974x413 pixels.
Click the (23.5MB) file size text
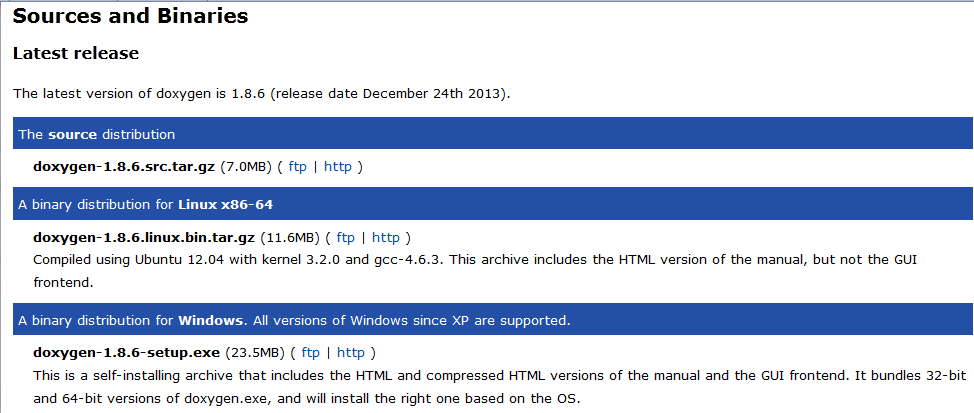(257, 353)
